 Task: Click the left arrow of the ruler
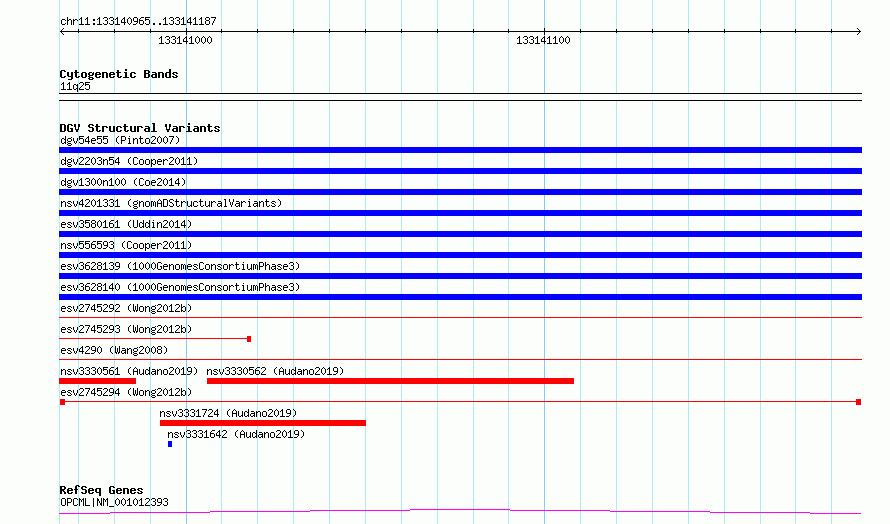coord(62,31)
